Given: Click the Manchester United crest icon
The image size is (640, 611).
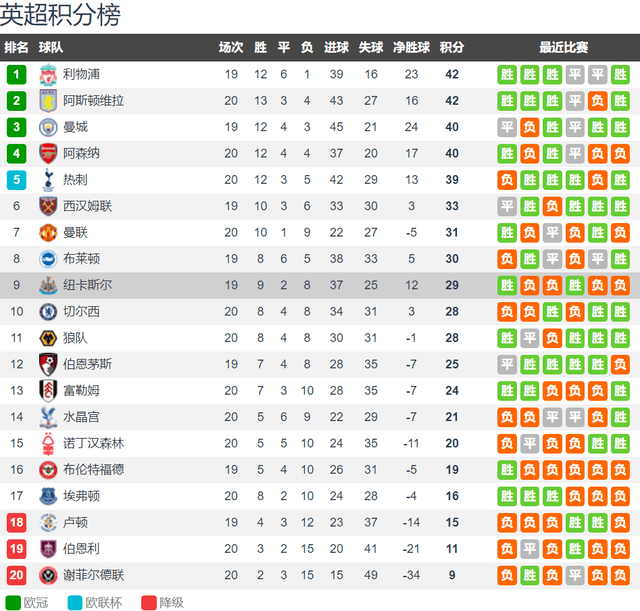Looking at the screenshot, I should (48, 233).
